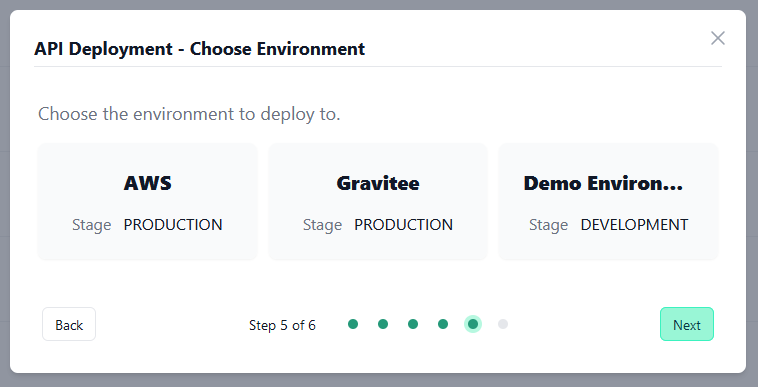Go back to the previous step
Image resolution: width=758 pixels, height=387 pixels.
[x=69, y=325]
